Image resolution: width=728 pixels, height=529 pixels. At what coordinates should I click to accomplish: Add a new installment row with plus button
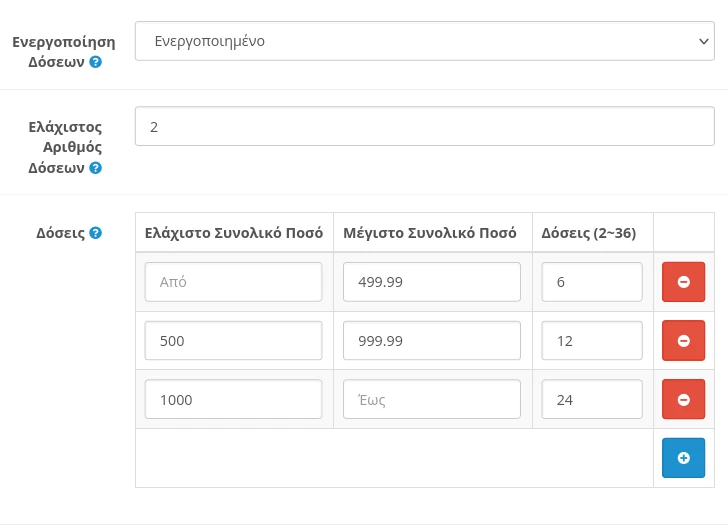click(683, 458)
